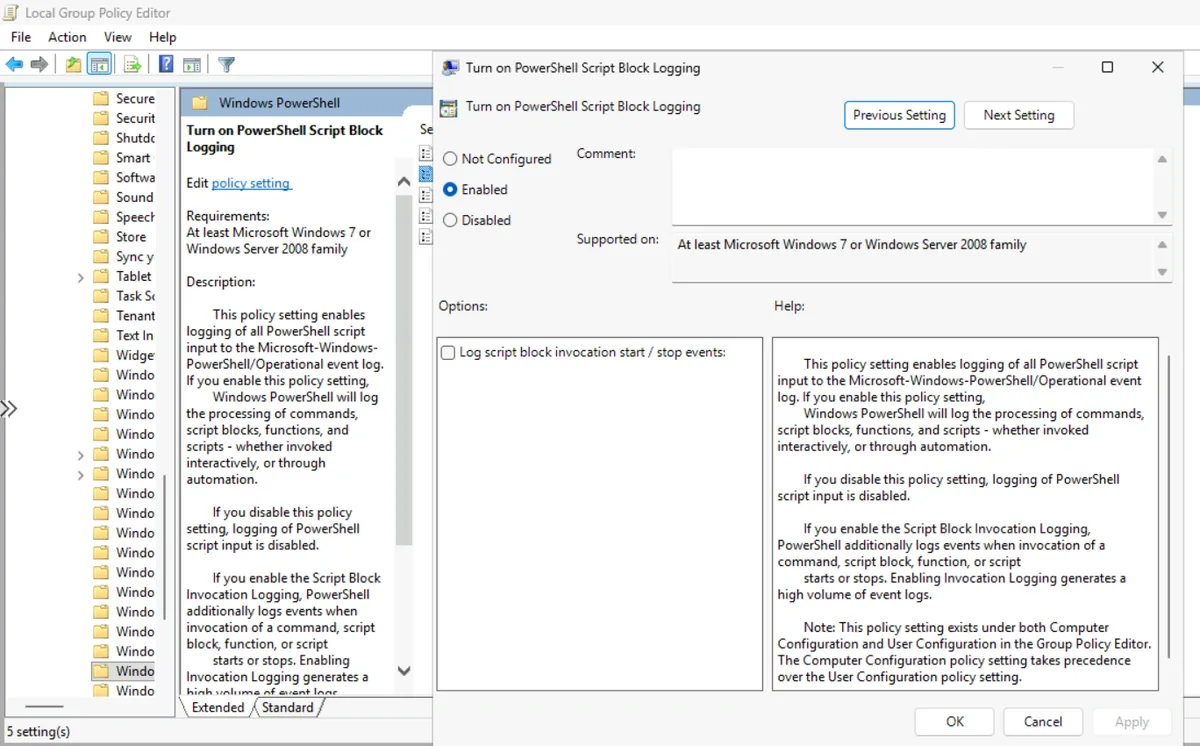
Task: Toggle the Show/Hide Console Tree toolbar icon
Action: (99, 65)
